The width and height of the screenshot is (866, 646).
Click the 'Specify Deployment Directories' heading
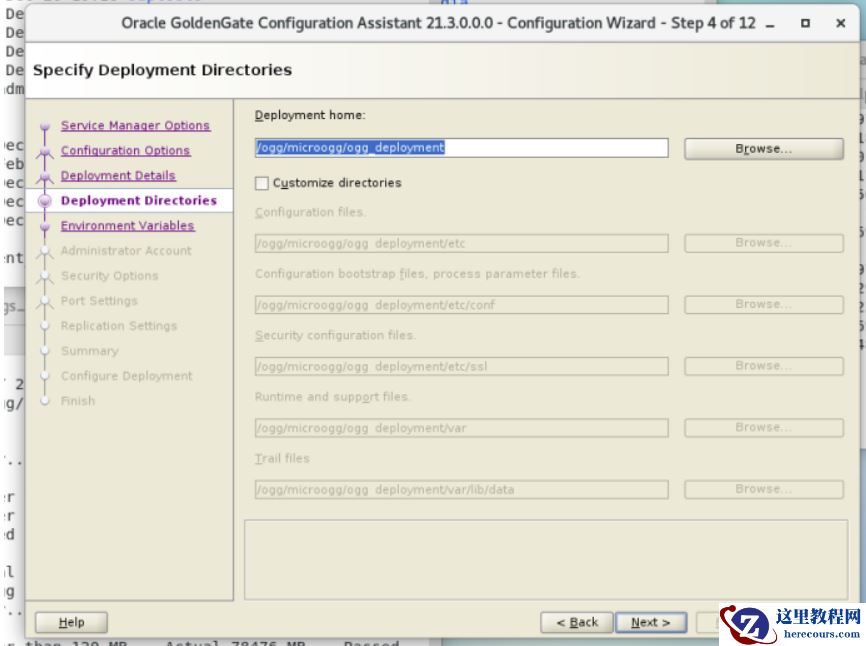tap(162, 70)
